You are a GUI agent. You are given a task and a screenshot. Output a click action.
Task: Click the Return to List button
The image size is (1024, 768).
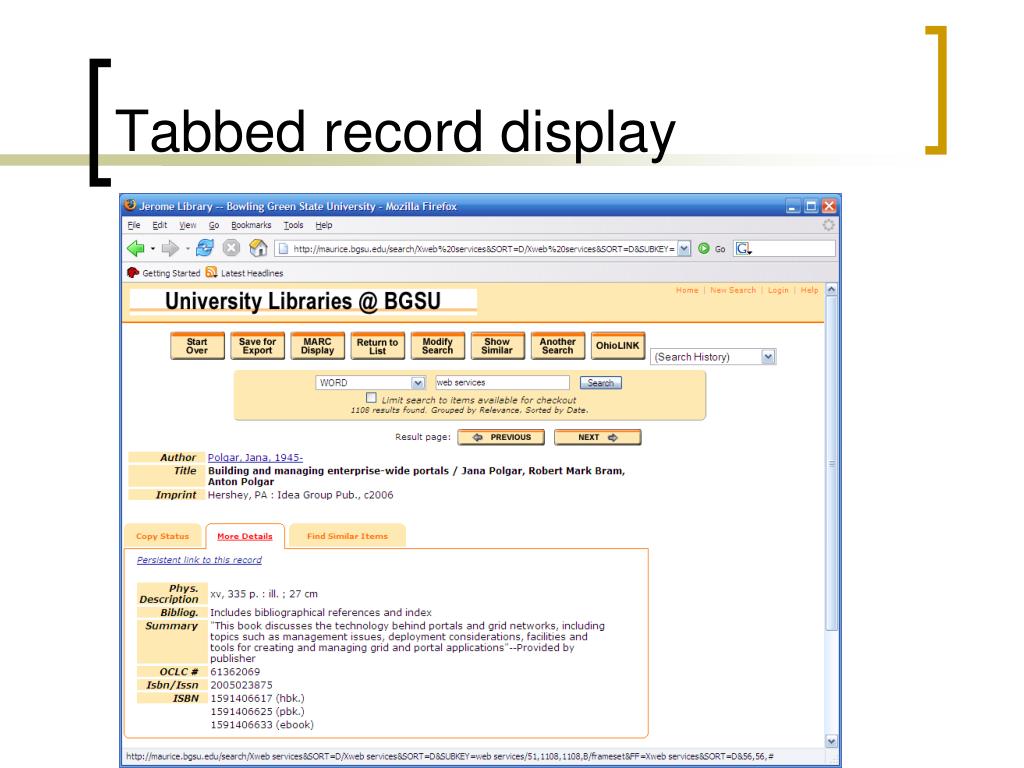(x=377, y=346)
